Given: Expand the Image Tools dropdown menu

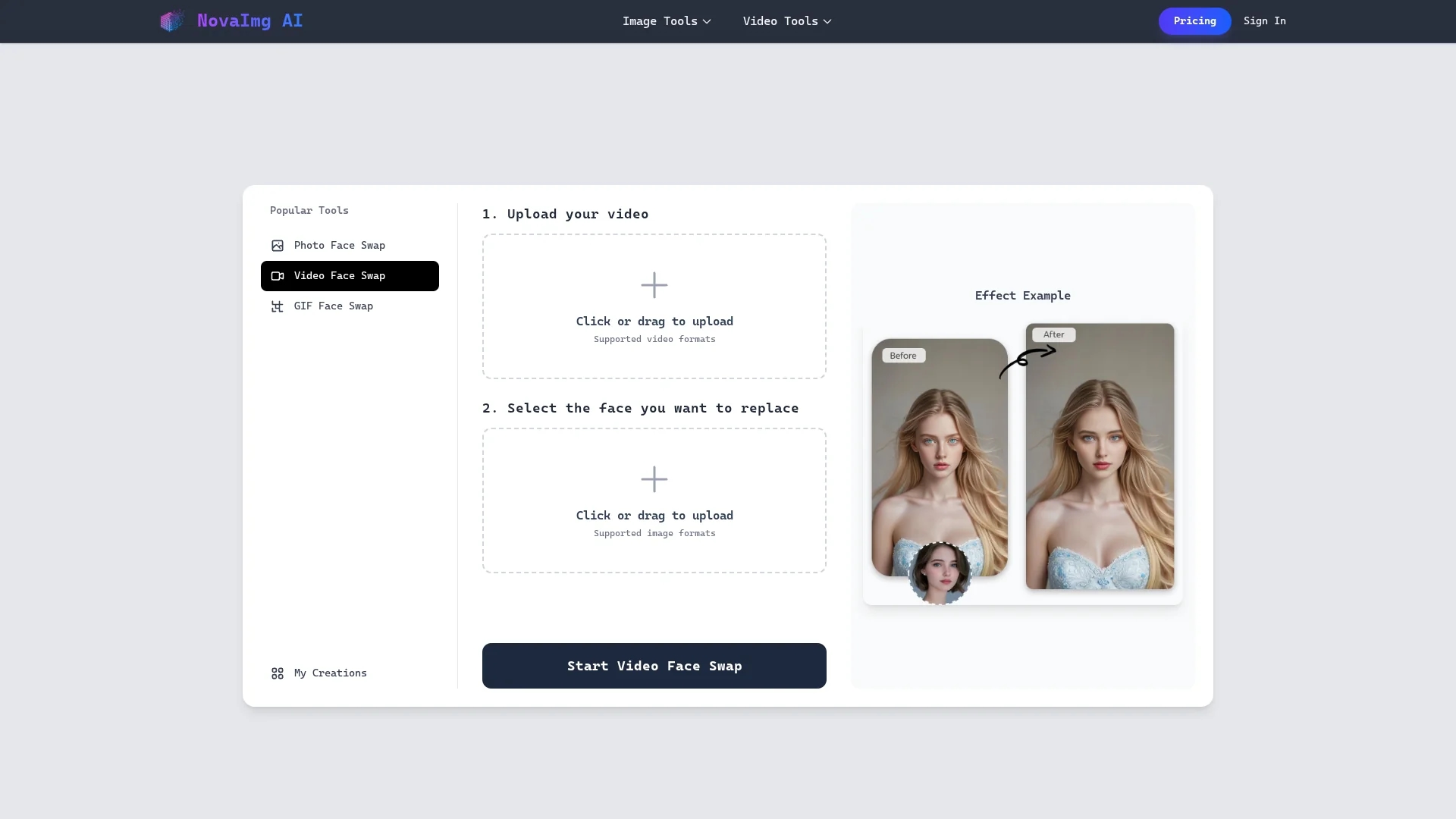Looking at the screenshot, I should click(x=667, y=21).
